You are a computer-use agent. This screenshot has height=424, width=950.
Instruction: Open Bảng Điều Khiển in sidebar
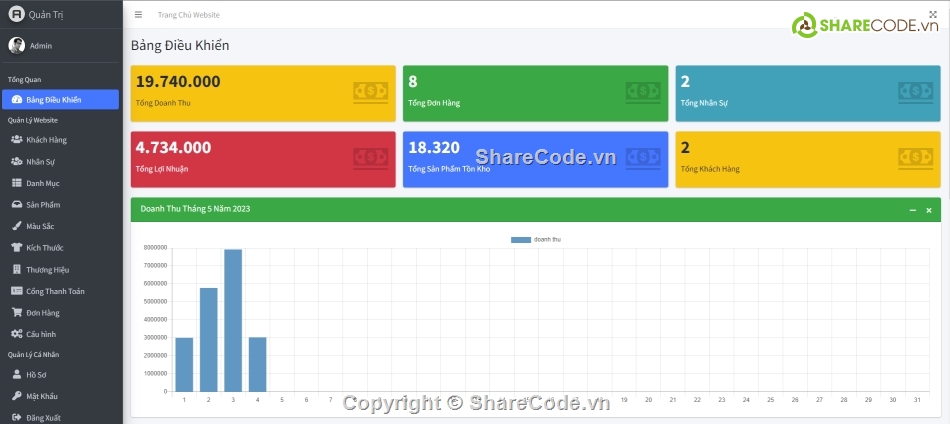click(x=60, y=100)
